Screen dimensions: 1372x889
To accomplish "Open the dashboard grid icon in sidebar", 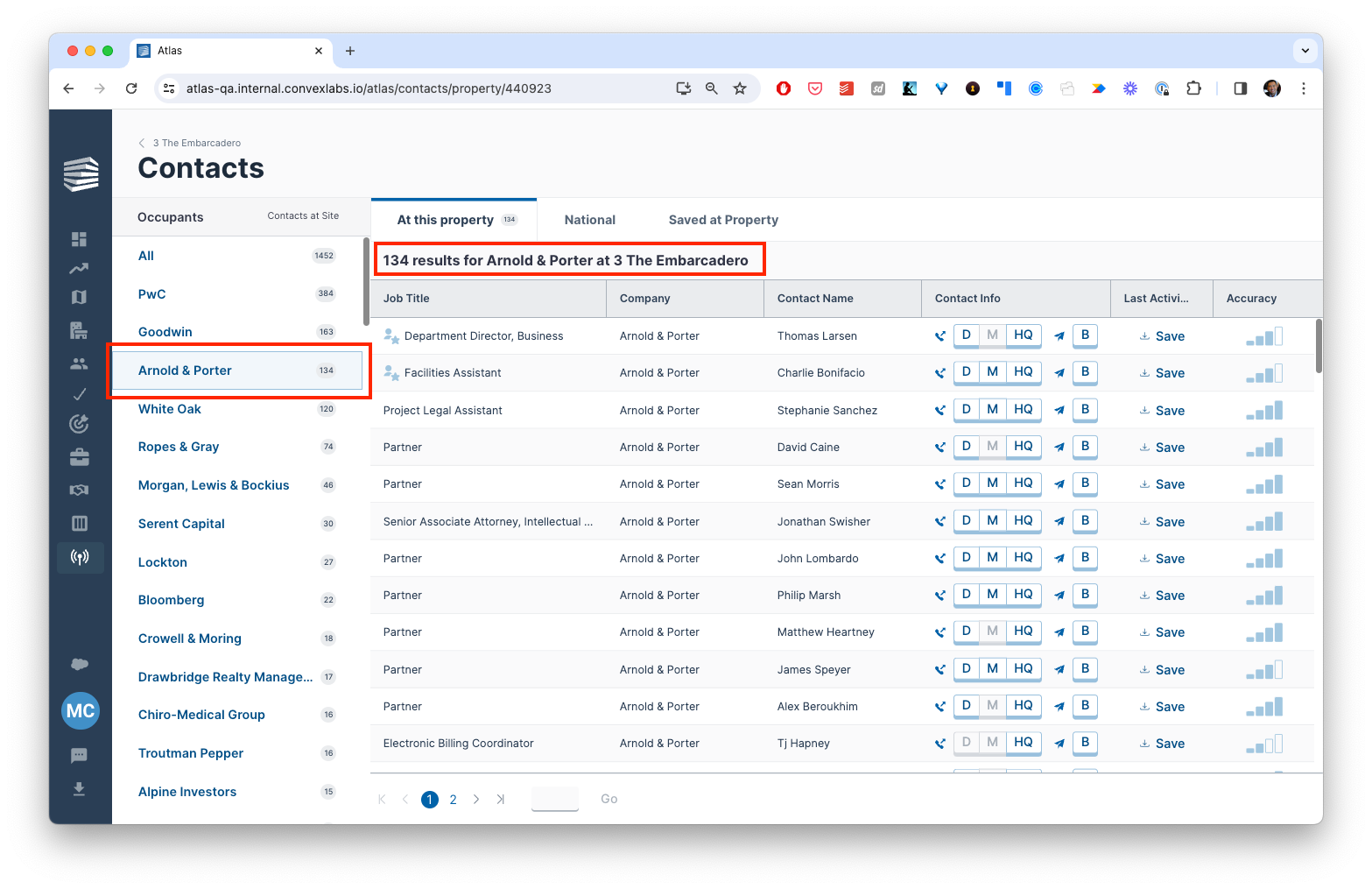I will pos(79,239).
